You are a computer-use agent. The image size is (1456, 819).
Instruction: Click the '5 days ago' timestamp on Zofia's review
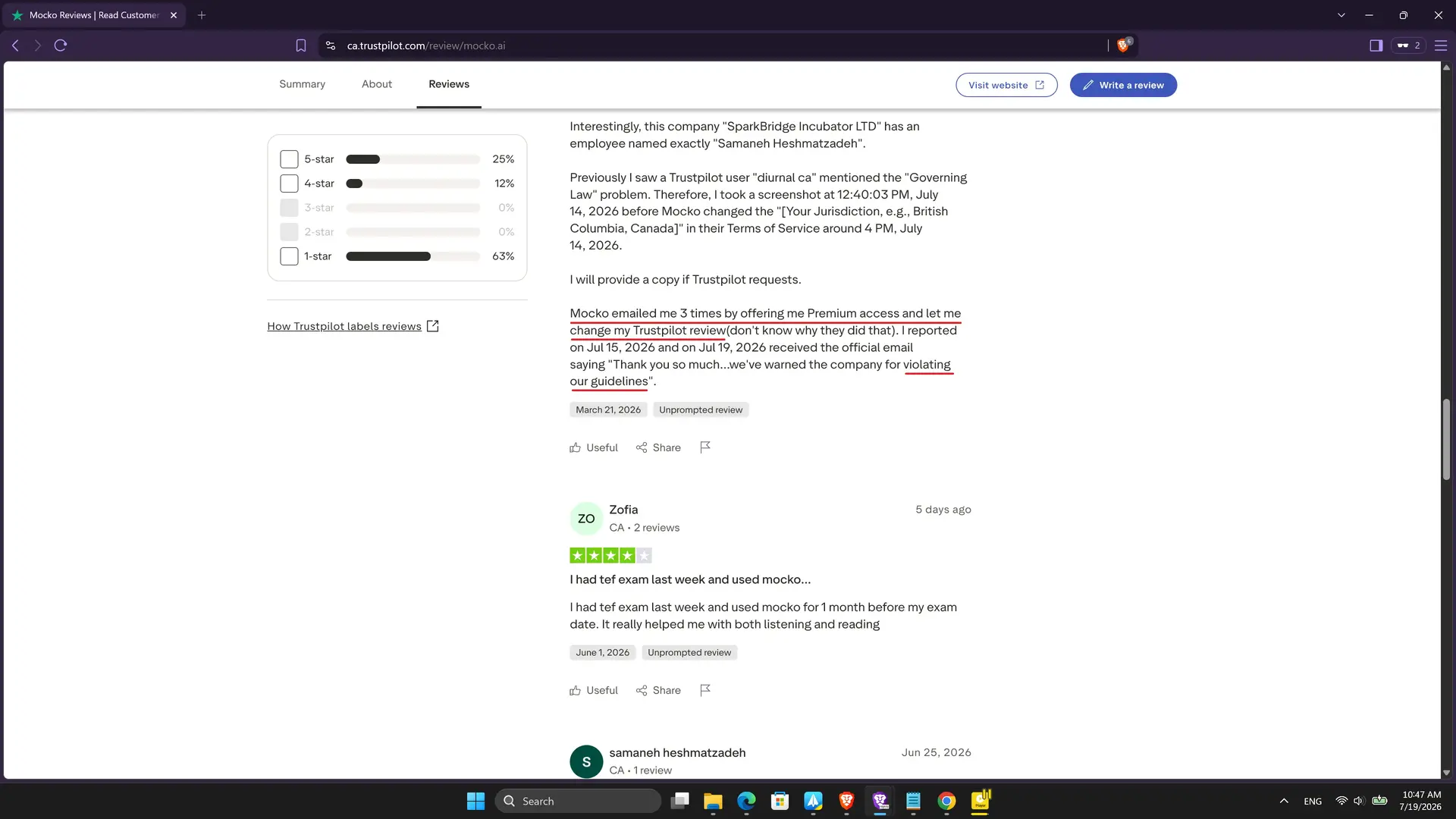tap(943, 510)
